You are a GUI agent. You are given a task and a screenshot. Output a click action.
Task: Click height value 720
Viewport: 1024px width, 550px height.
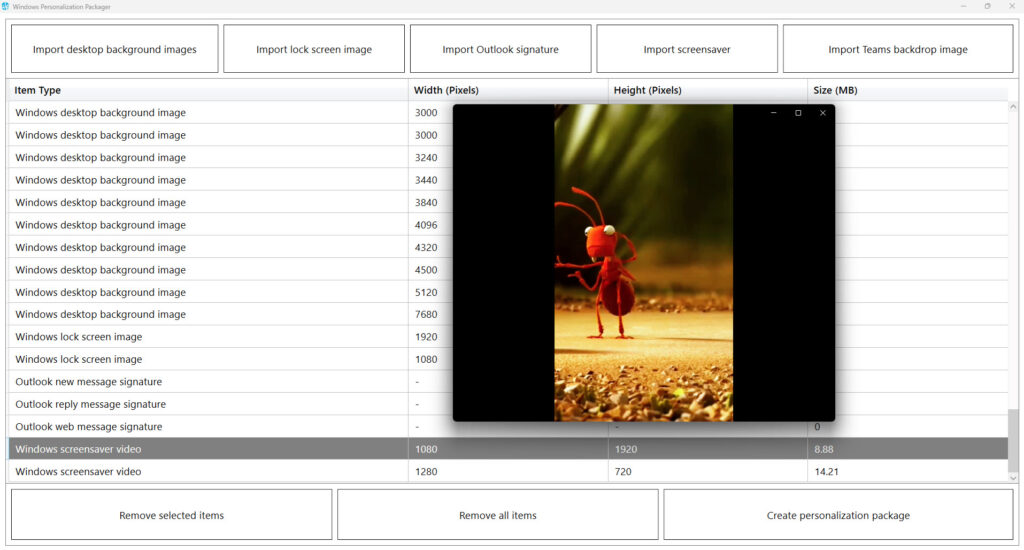click(623, 472)
